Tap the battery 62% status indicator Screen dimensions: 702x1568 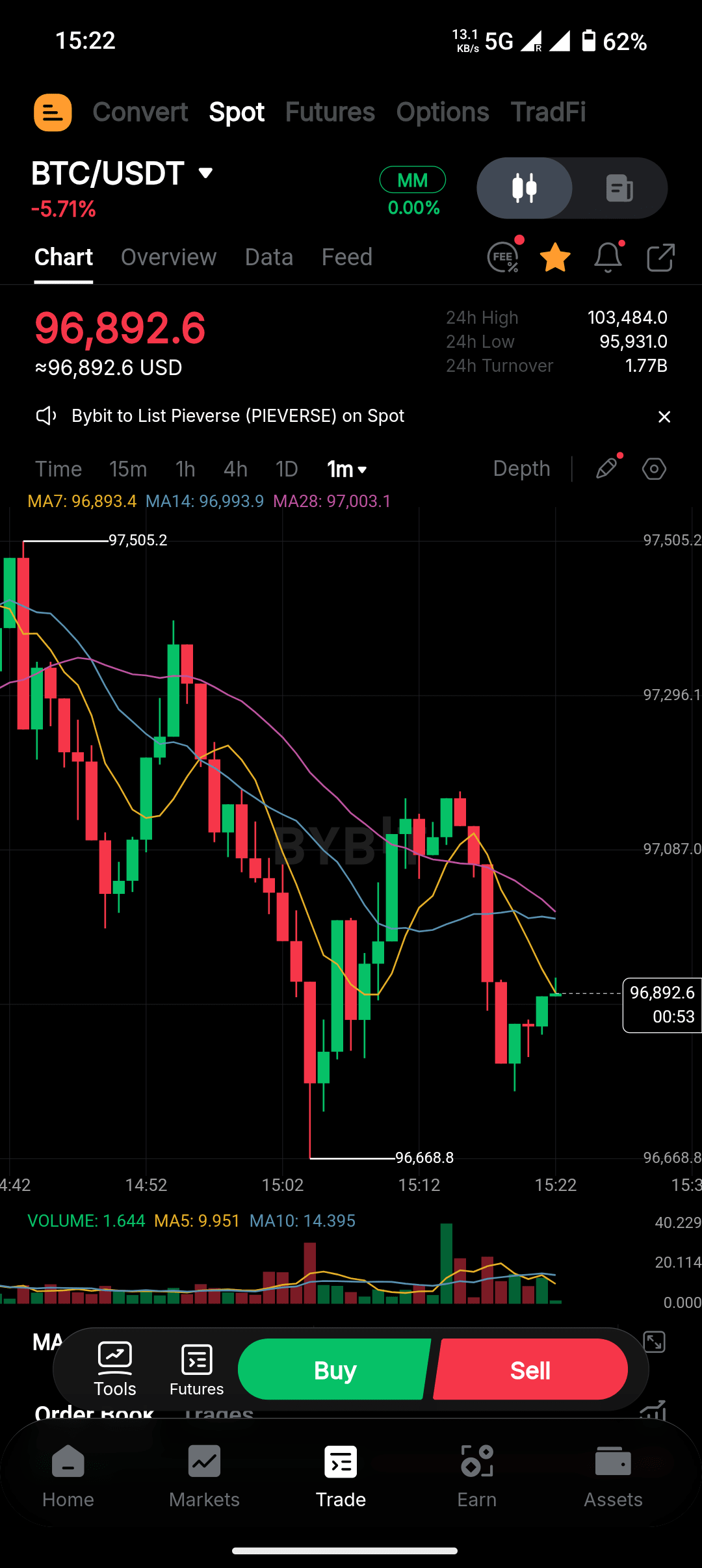(614, 42)
